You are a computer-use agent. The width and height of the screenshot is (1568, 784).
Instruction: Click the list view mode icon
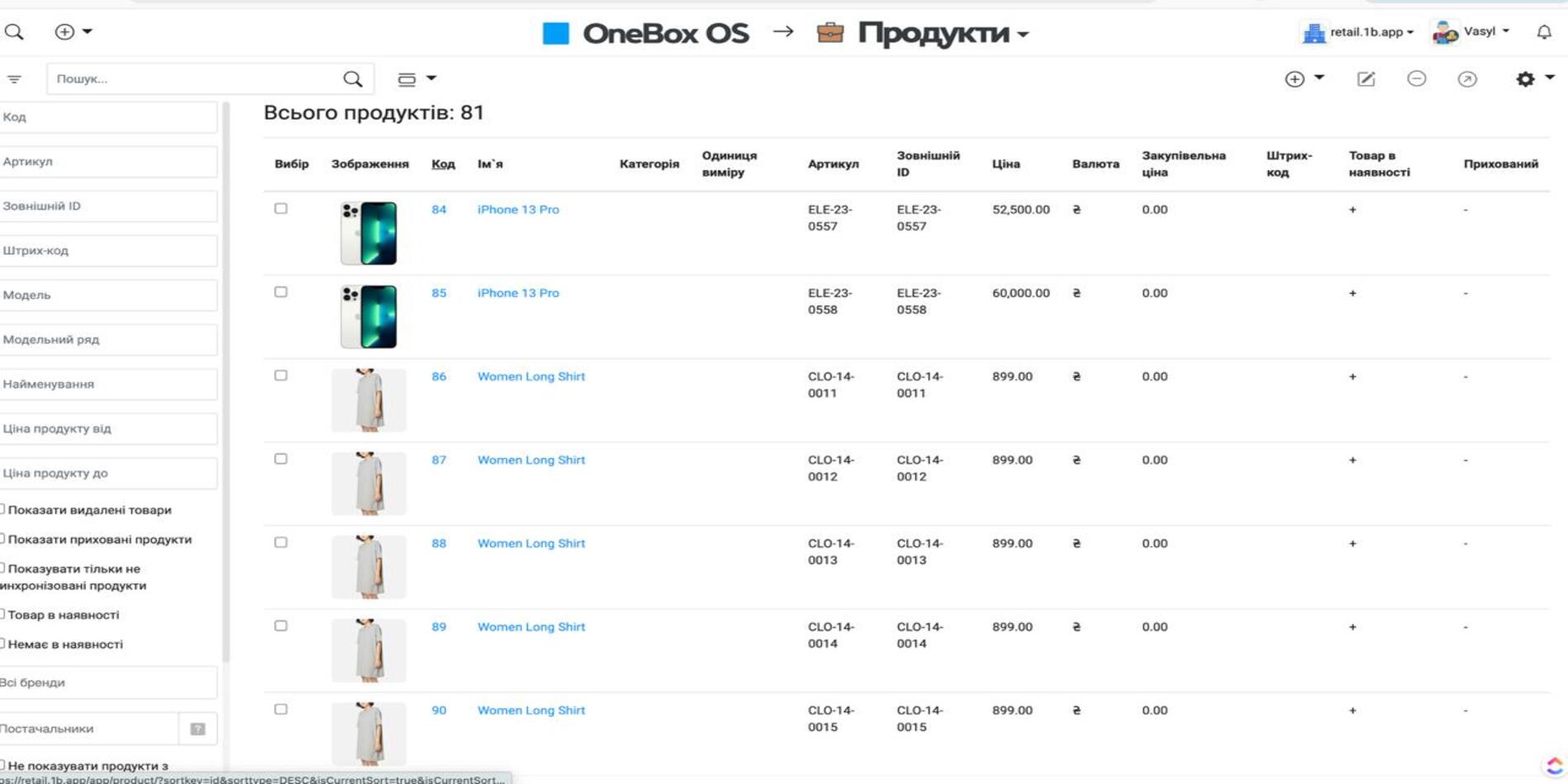click(x=407, y=79)
